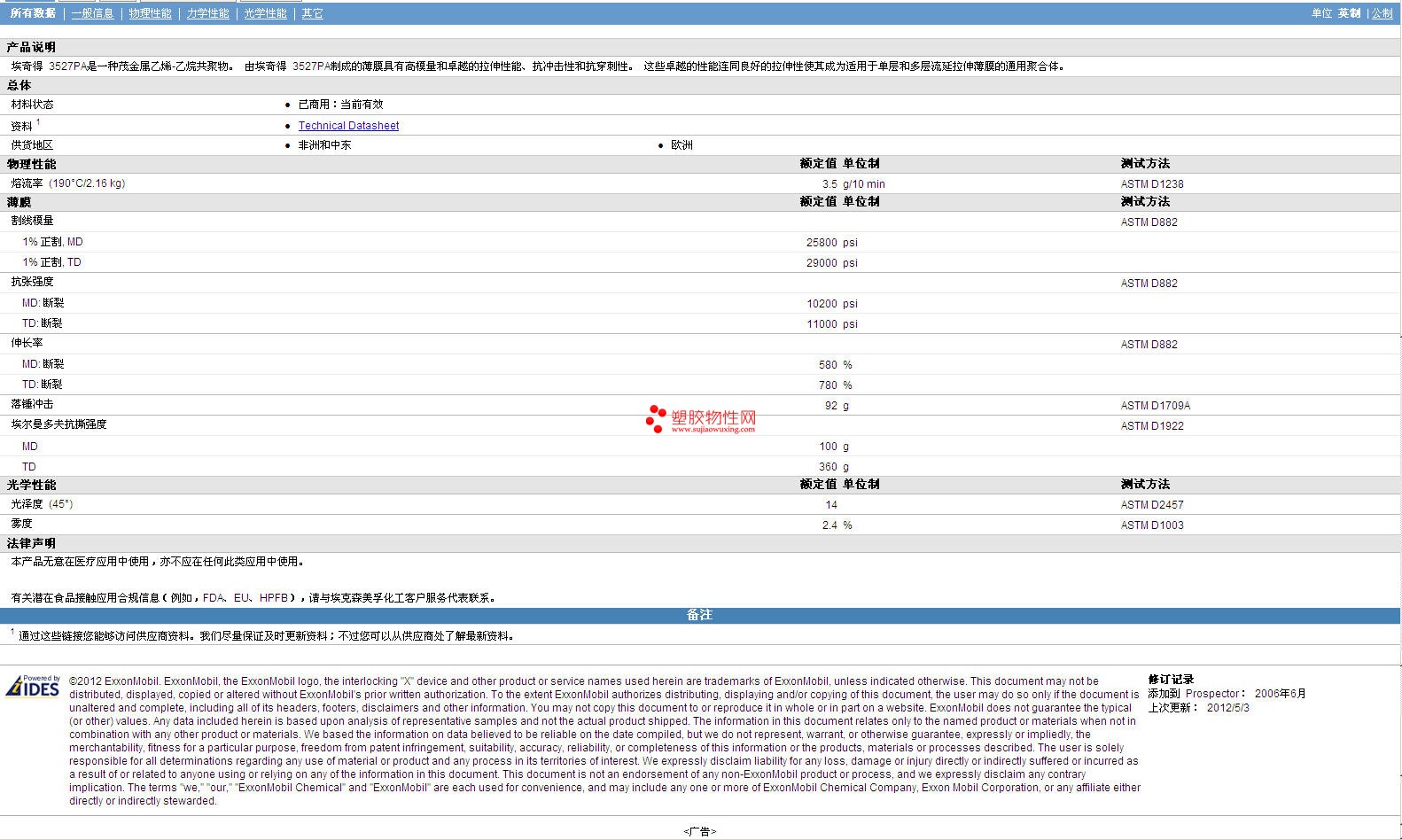This screenshot has width=1402, height=840.
Task: Click the 780 % elongation value
Action: [835, 385]
